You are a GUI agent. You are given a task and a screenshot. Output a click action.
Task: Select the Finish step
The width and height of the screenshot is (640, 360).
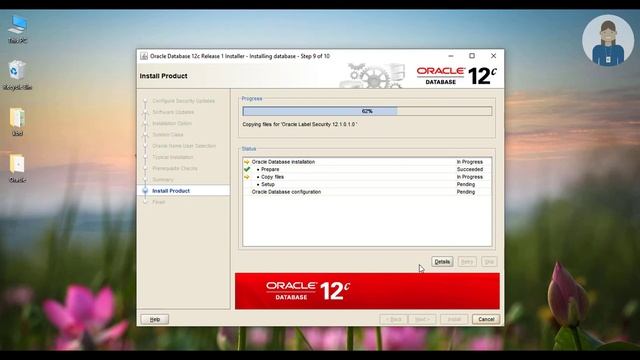159,202
